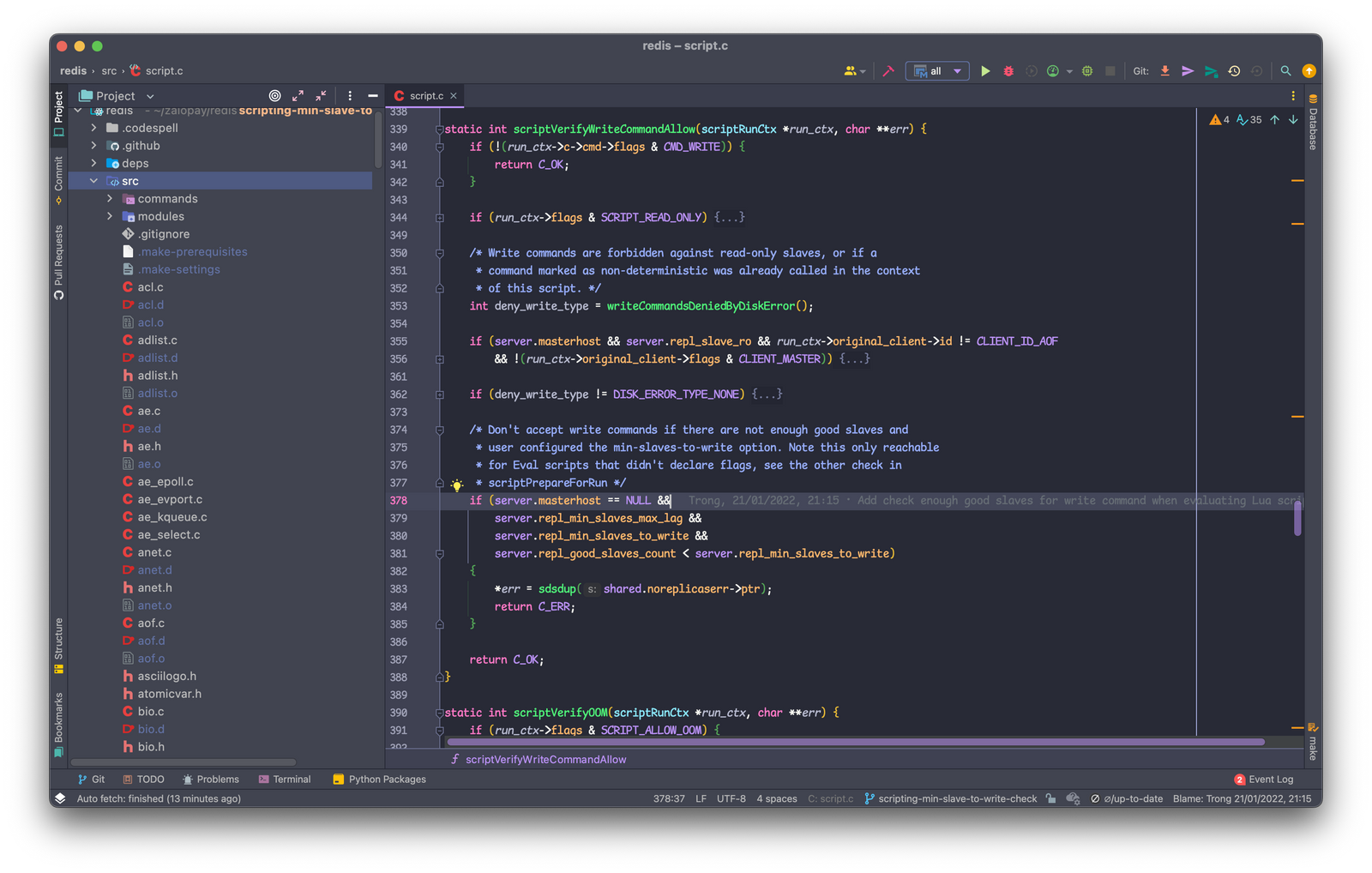The height and width of the screenshot is (873, 1372).
Task: Click the purple Git Commit arrow icon
Action: tap(1188, 71)
